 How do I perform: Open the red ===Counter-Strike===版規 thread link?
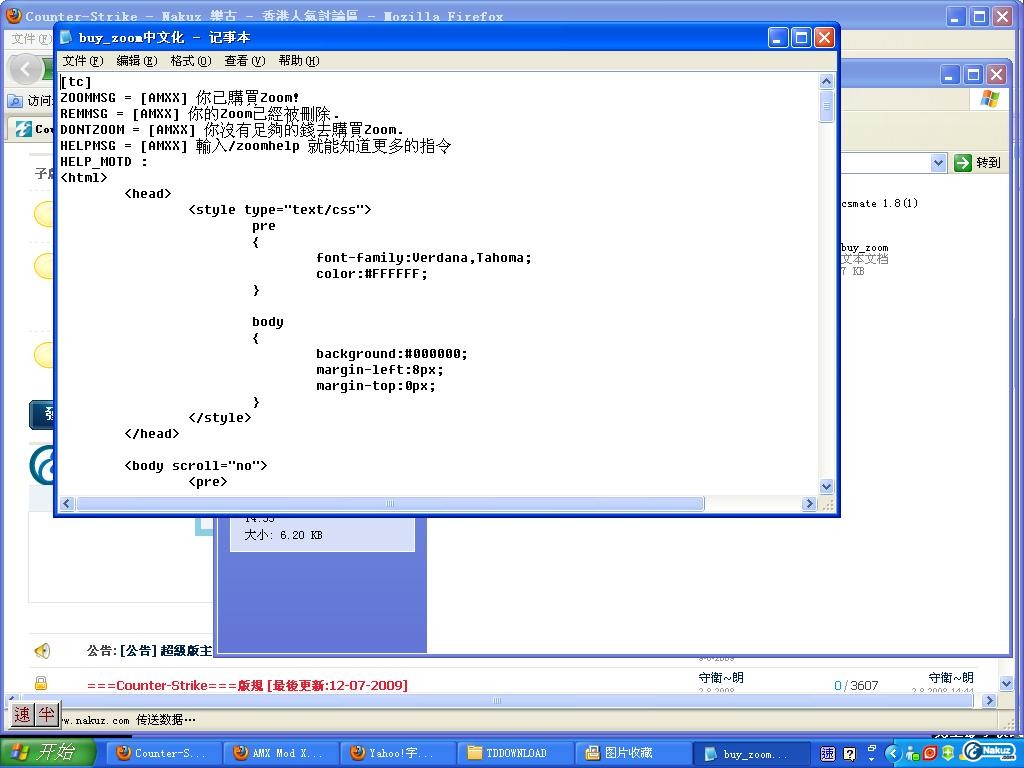point(247,685)
